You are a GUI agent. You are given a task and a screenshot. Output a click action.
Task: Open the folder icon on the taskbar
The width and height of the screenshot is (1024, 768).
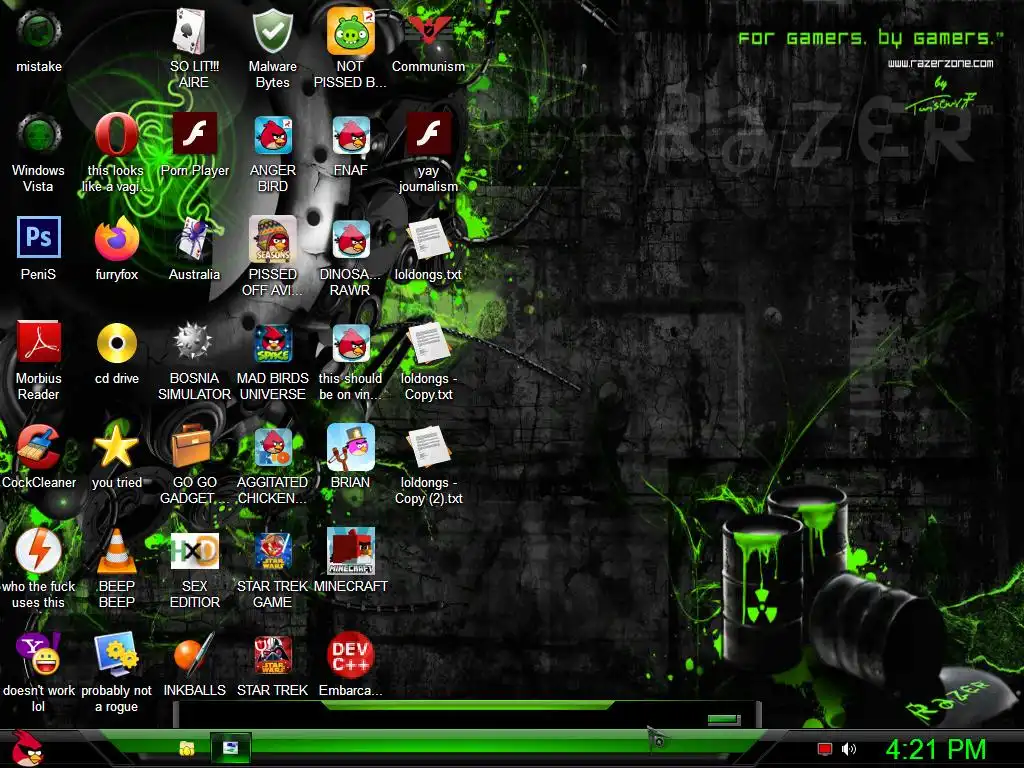click(x=187, y=748)
